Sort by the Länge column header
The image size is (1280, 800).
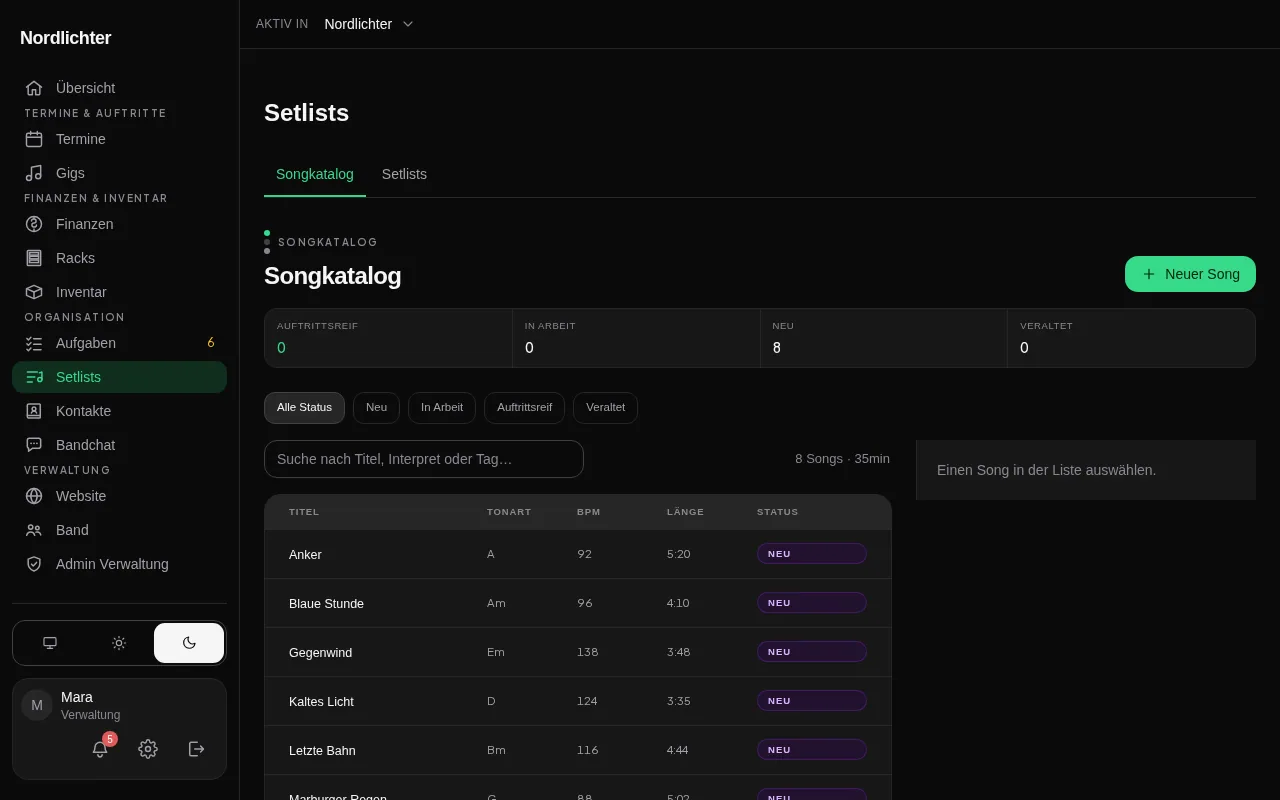tap(685, 512)
